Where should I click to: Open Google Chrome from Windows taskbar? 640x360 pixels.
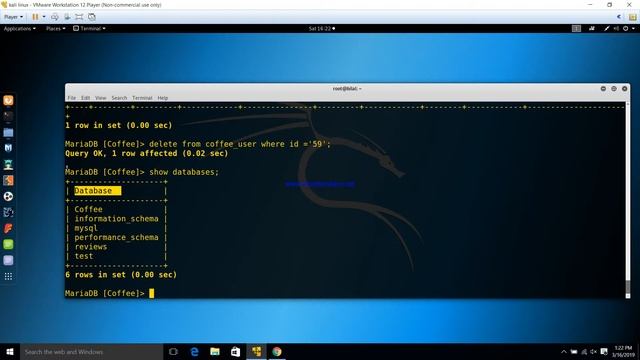[x=277, y=352]
